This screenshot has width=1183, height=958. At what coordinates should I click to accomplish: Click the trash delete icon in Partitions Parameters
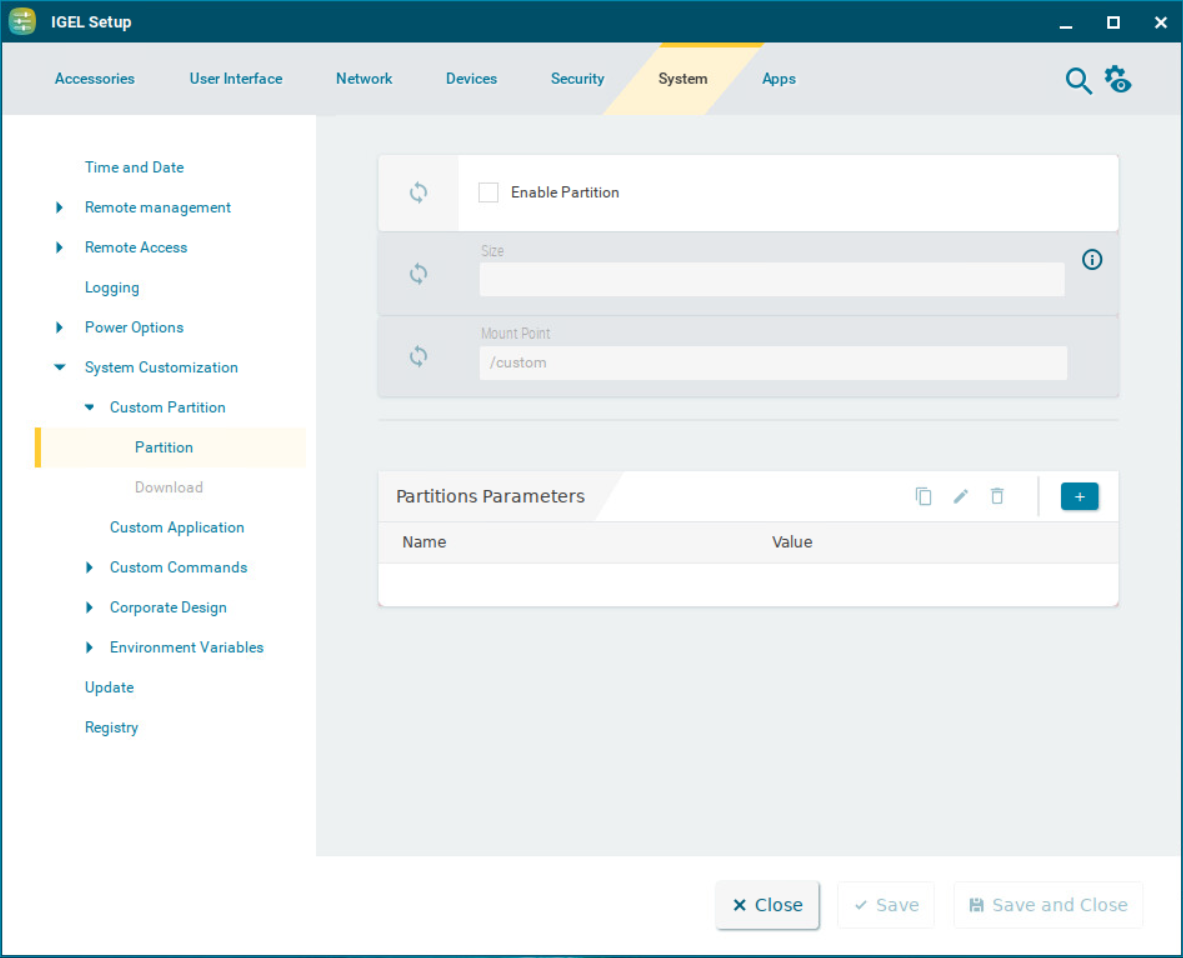(x=996, y=496)
